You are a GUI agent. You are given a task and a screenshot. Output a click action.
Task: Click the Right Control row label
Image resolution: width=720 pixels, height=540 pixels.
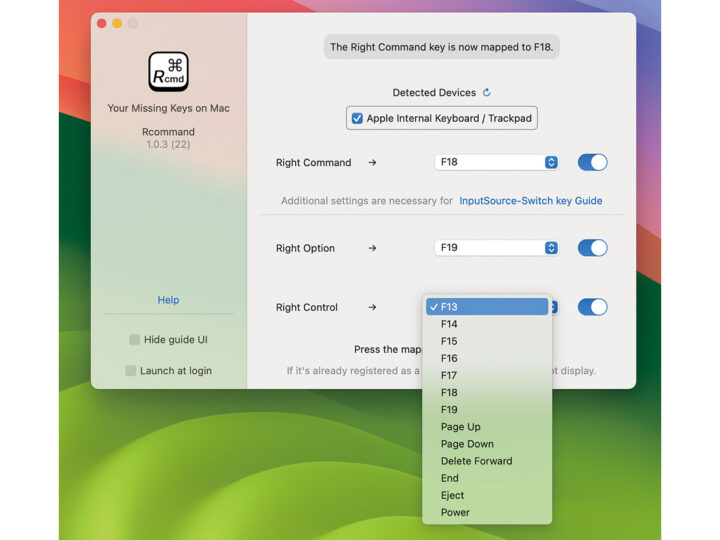click(306, 307)
